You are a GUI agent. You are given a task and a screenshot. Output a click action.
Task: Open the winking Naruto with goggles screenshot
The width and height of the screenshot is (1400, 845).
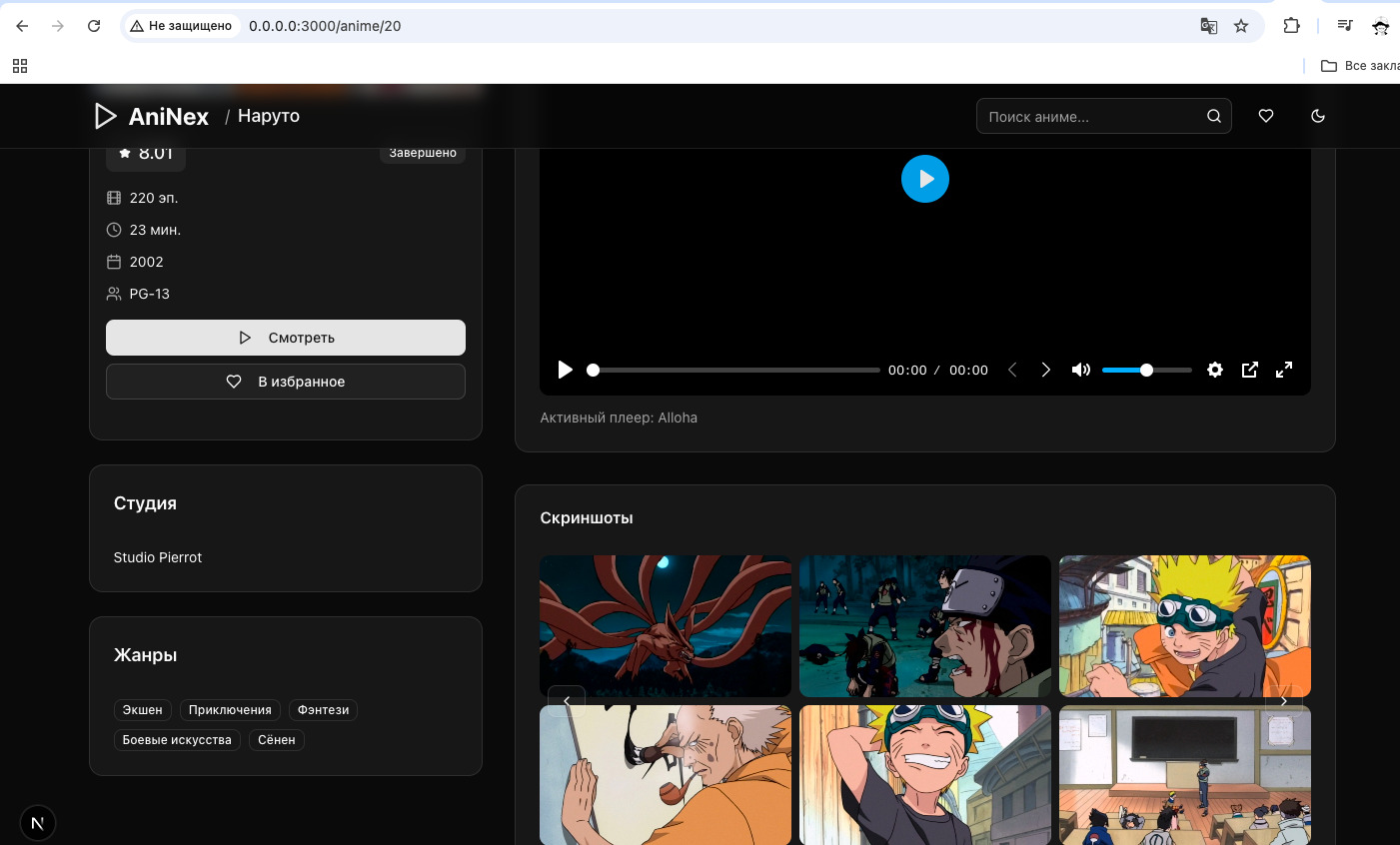pyautogui.click(x=1185, y=626)
